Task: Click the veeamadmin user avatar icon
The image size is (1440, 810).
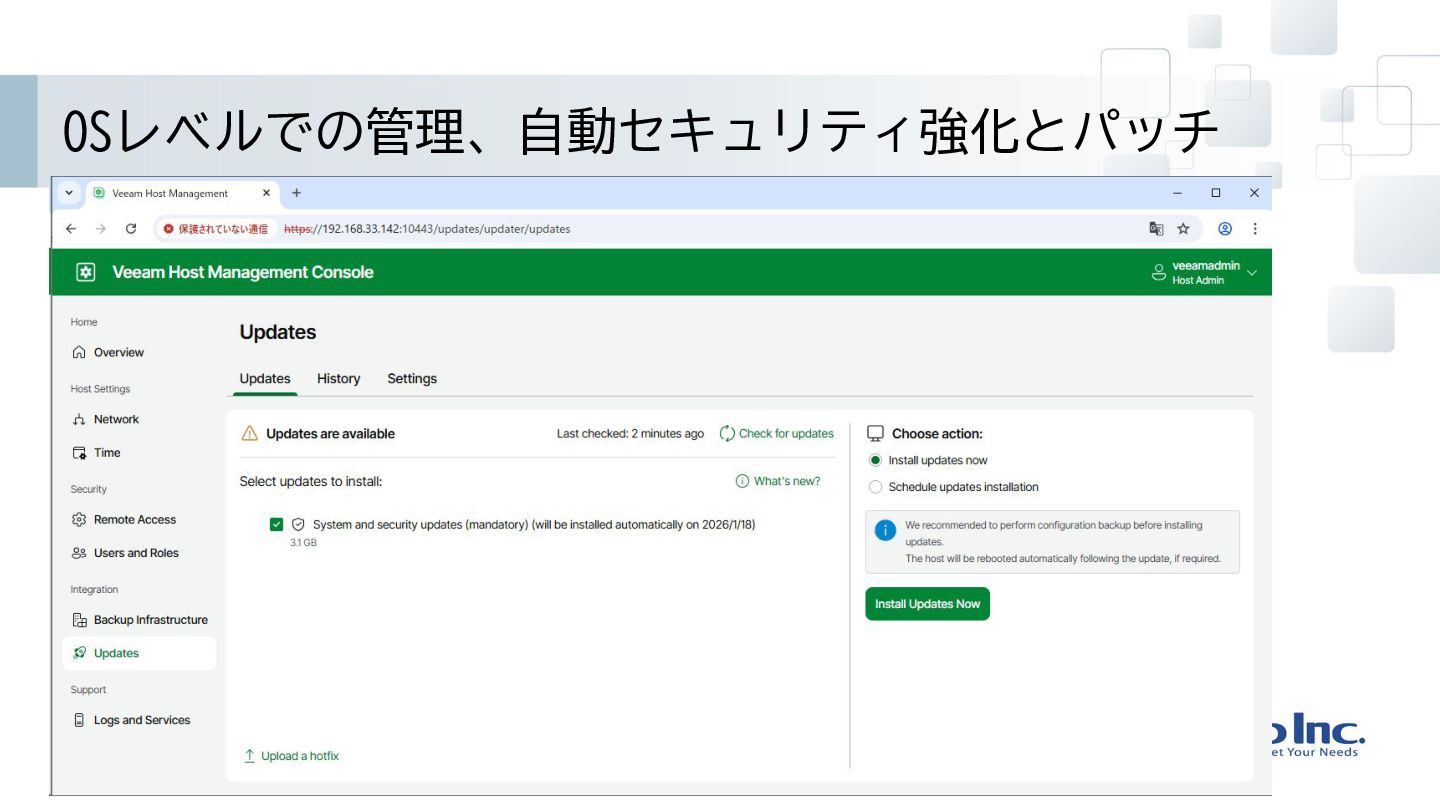Action: pyautogui.click(x=1159, y=272)
